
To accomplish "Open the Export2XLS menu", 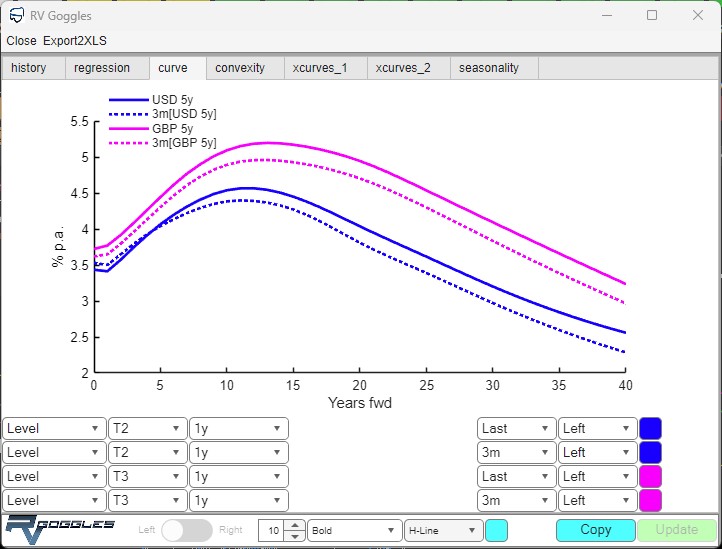I will click(75, 41).
